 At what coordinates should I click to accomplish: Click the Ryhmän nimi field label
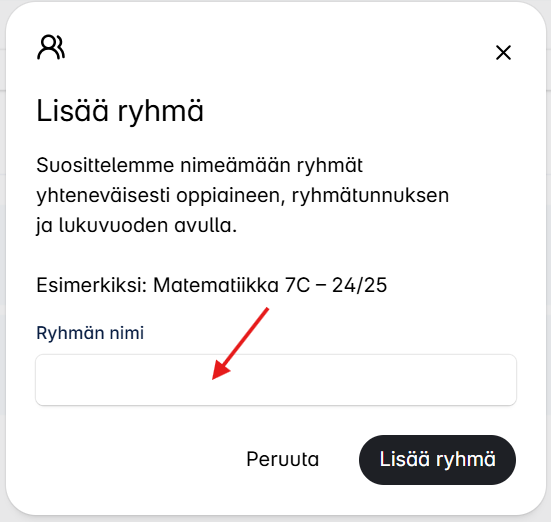(90, 333)
